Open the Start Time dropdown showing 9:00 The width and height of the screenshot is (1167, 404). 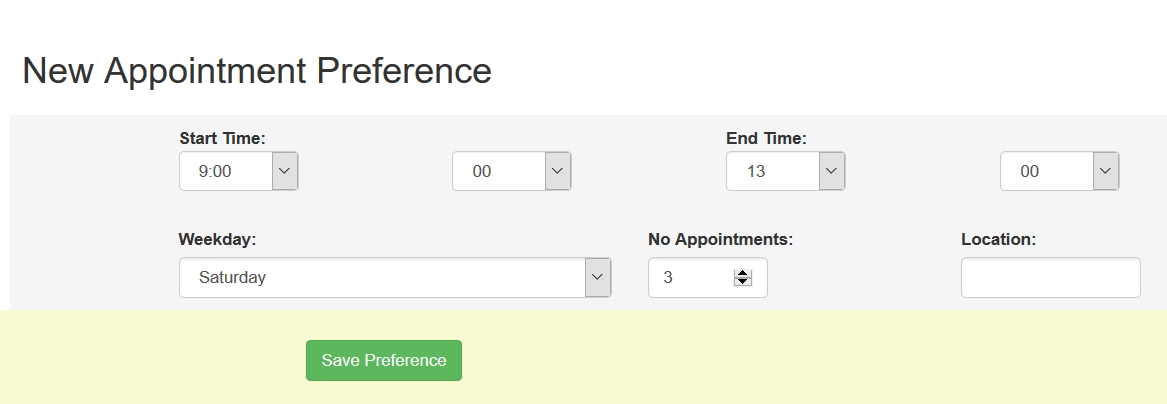pyautogui.click(x=226, y=171)
